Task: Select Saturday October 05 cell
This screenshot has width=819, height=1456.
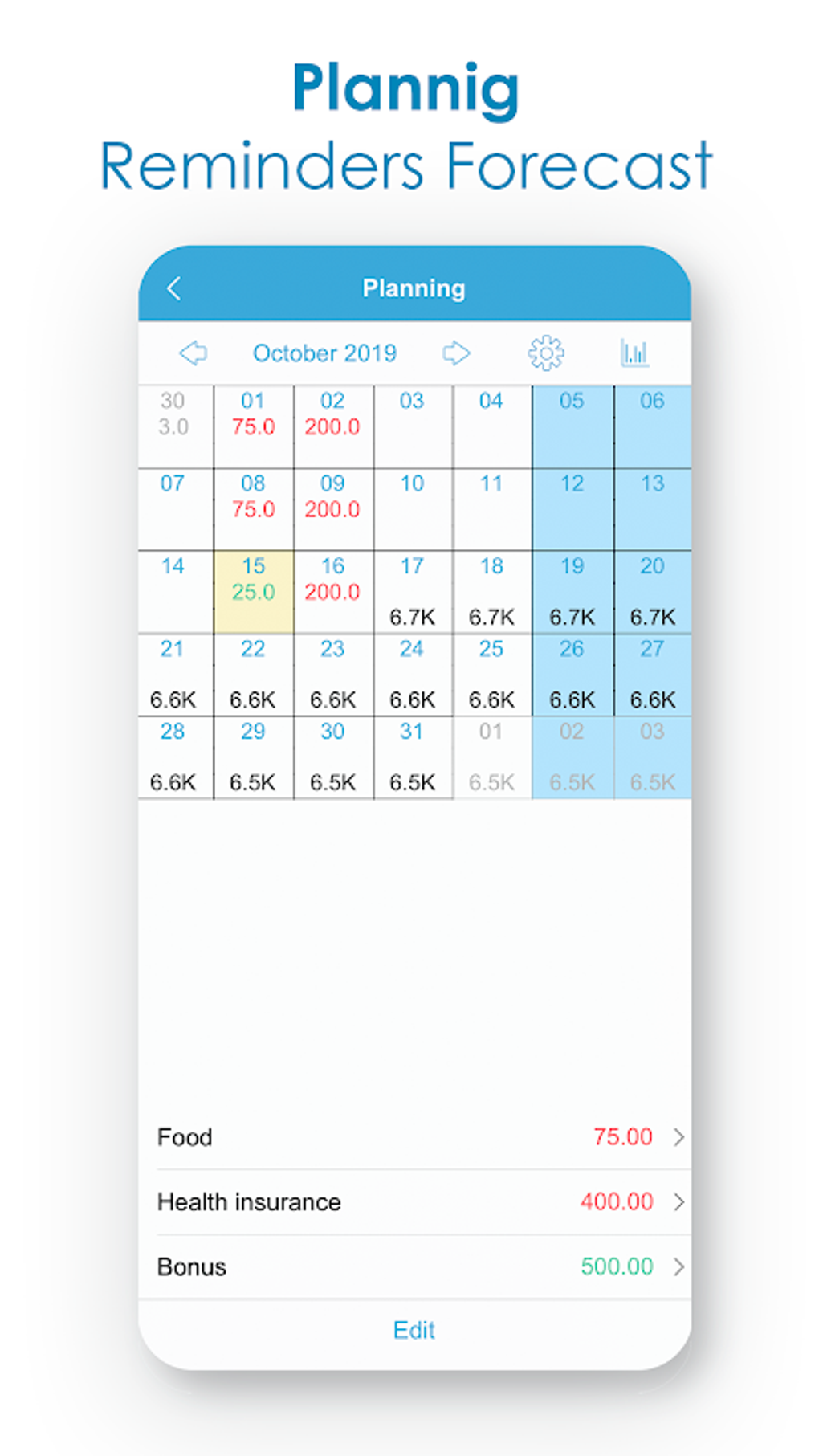Action: point(572,426)
